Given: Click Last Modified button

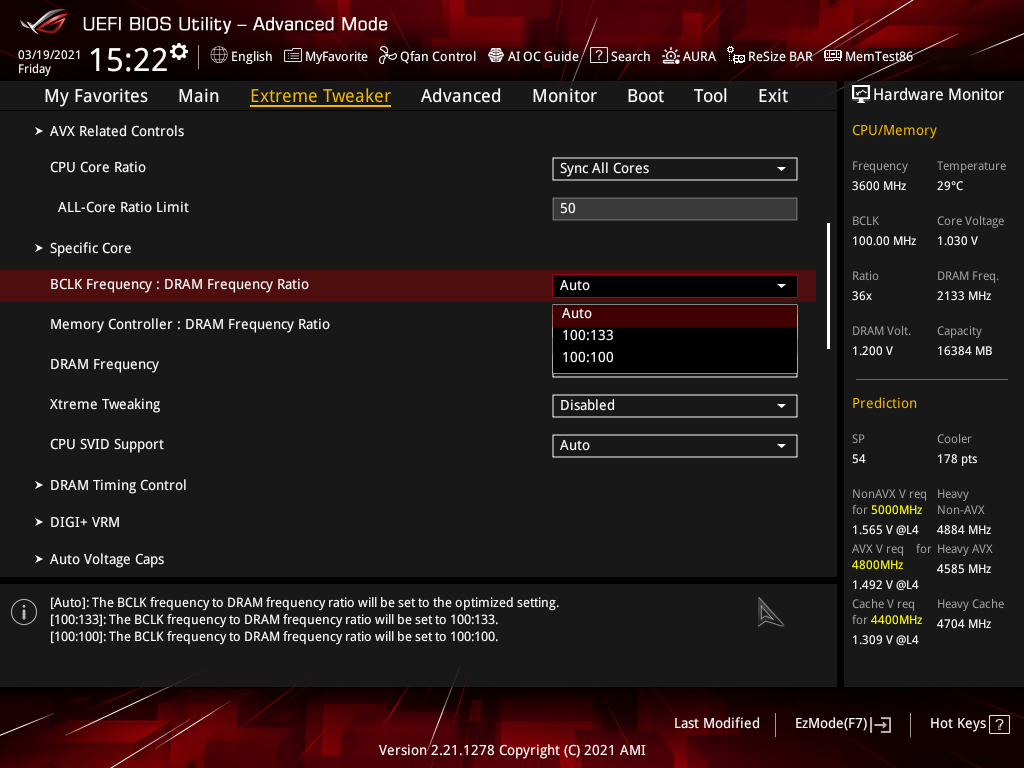Looking at the screenshot, I should coord(716,724).
